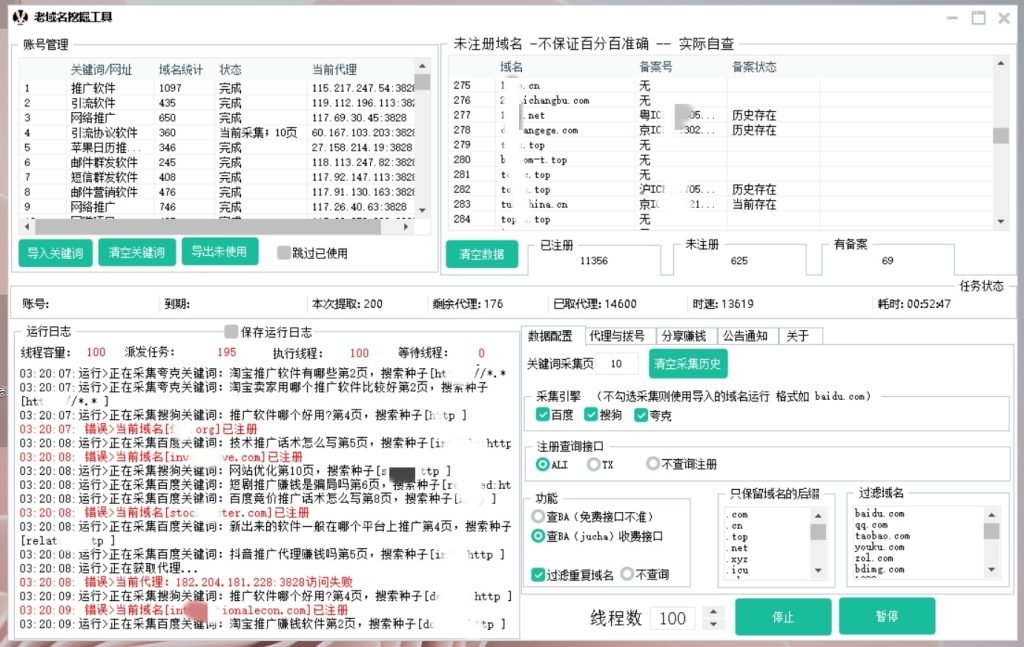
Task: Click the 导入关键词 button
Action: point(55,252)
